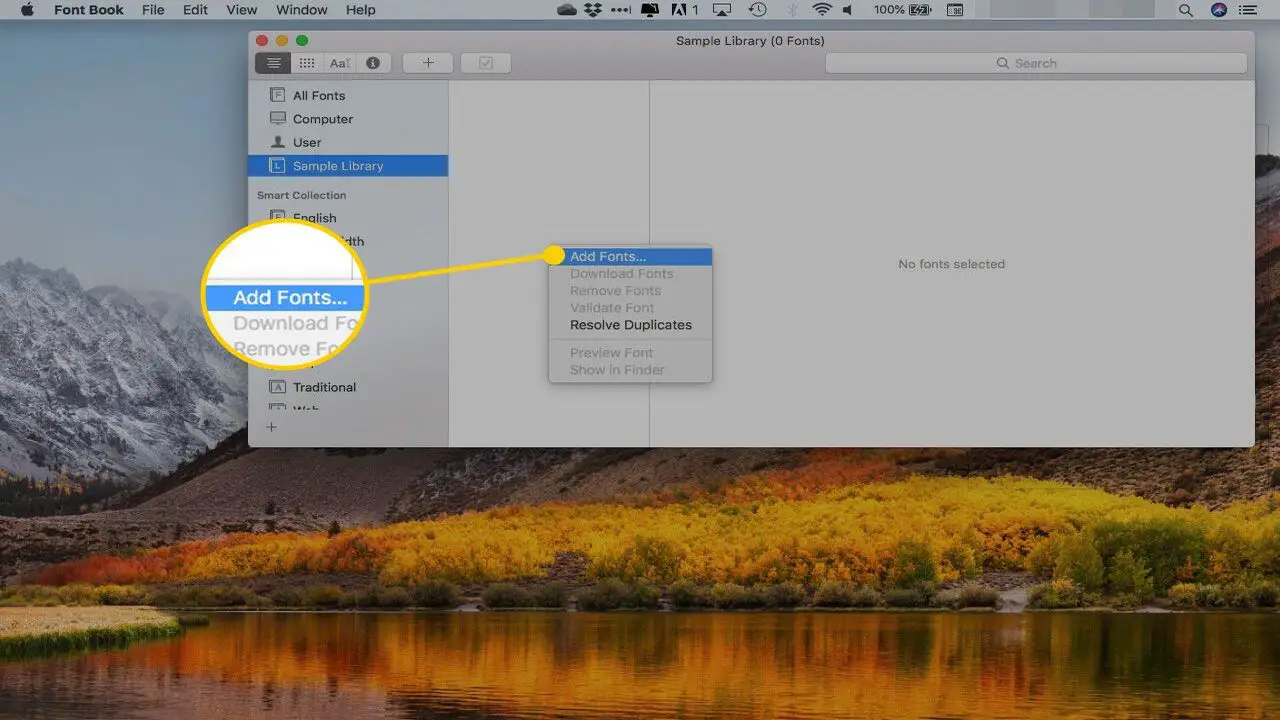This screenshot has width=1280, height=720.
Task: Choose Remove Fonts from the context menu
Action: click(x=630, y=291)
